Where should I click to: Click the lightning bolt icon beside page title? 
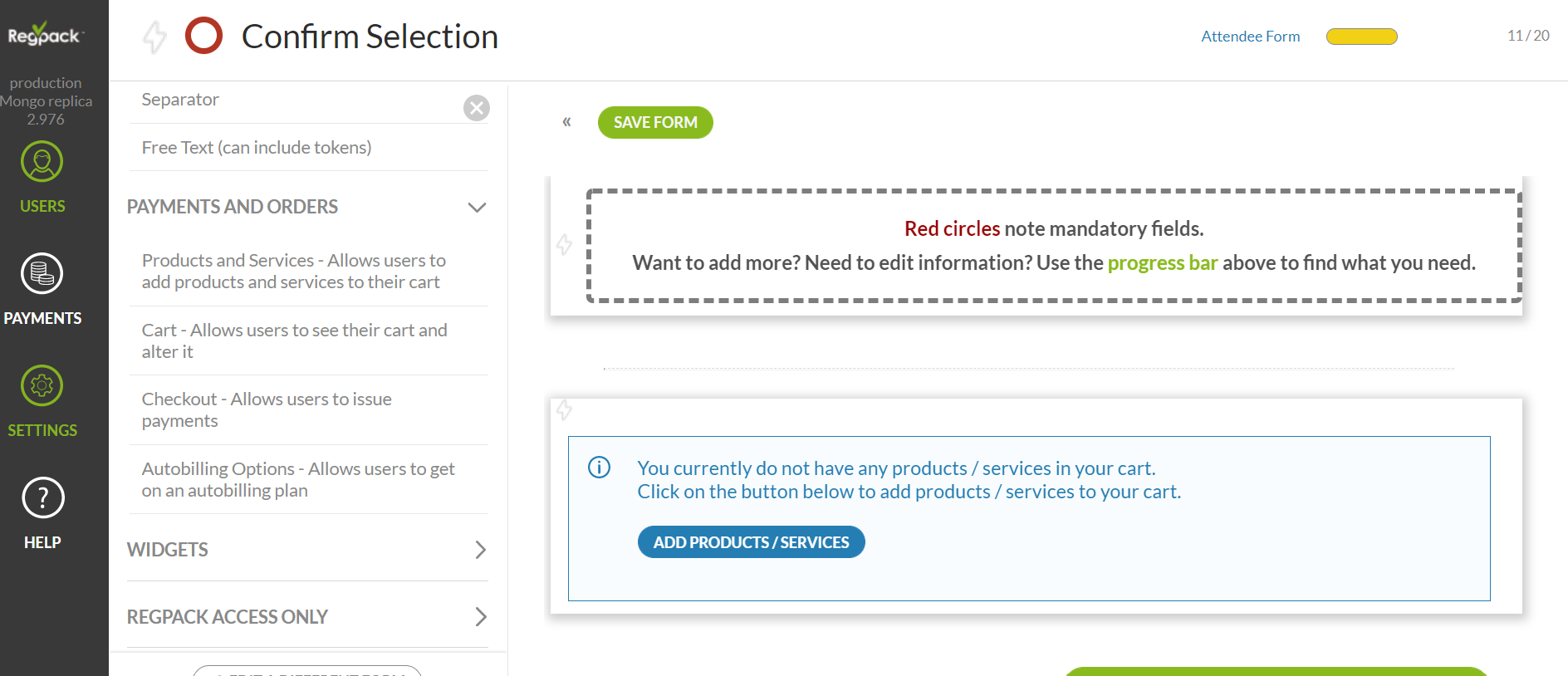[154, 37]
